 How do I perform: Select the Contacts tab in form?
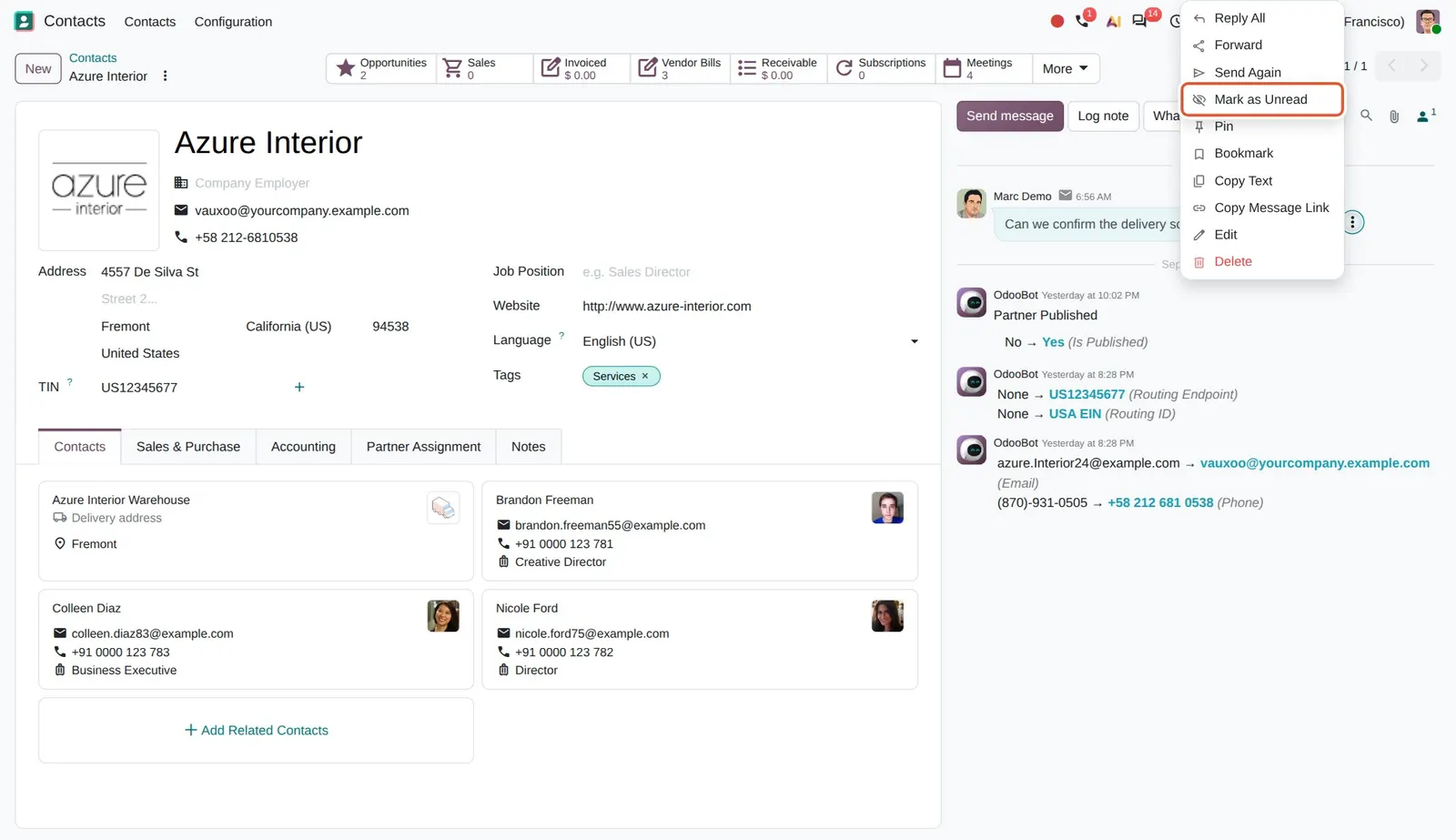click(x=80, y=447)
